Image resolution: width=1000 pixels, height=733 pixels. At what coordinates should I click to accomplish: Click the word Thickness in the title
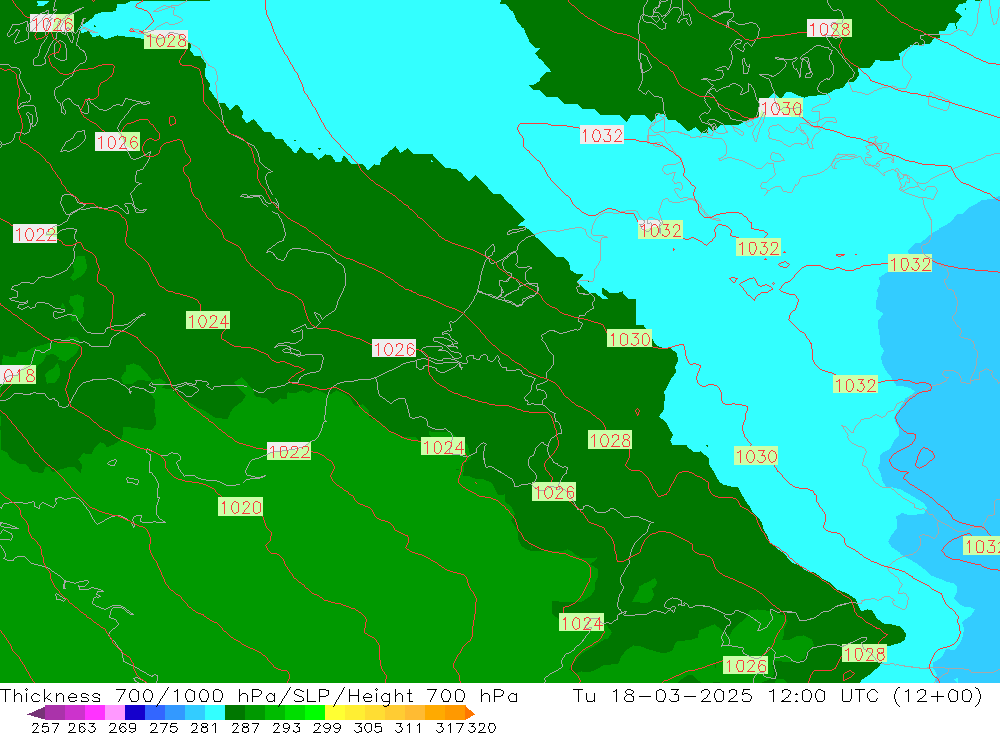pyautogui.click(x=50, y=695)
